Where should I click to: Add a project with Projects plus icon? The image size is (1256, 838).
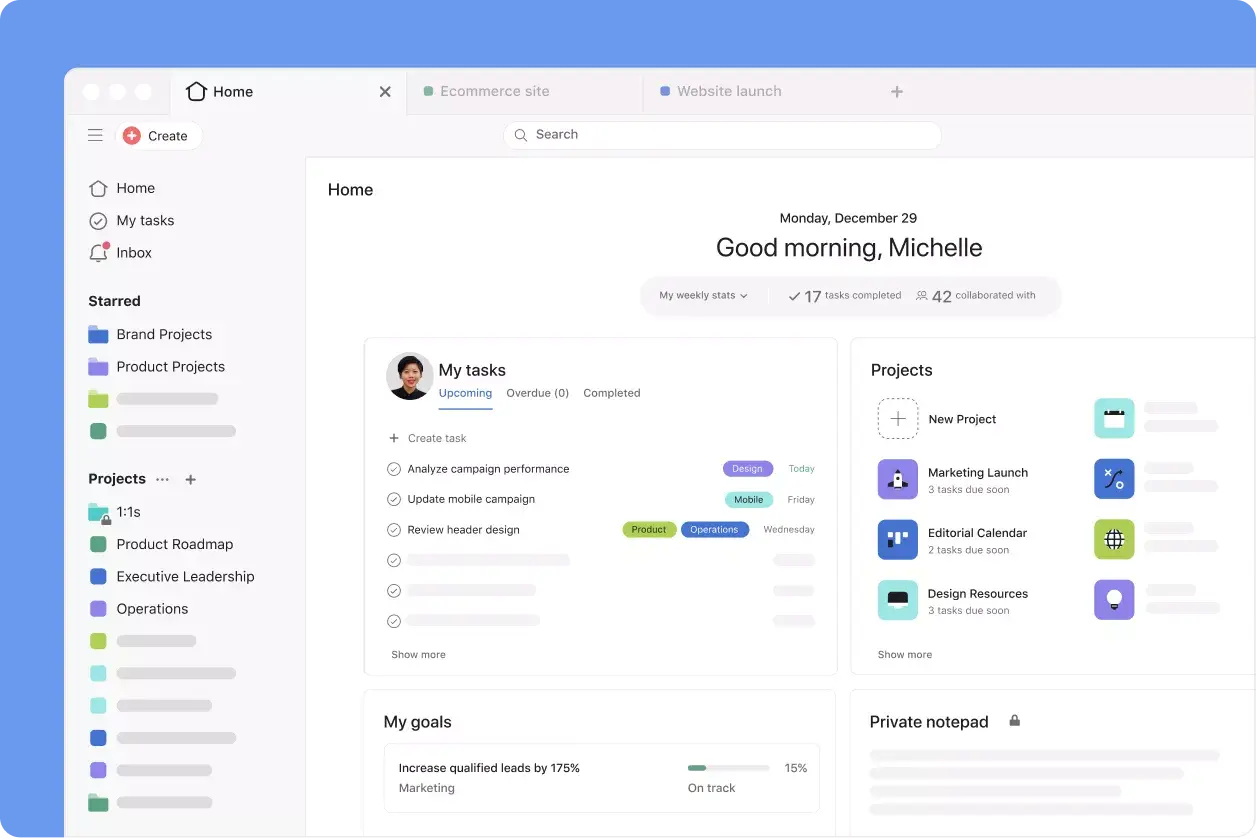pos(191,480)
